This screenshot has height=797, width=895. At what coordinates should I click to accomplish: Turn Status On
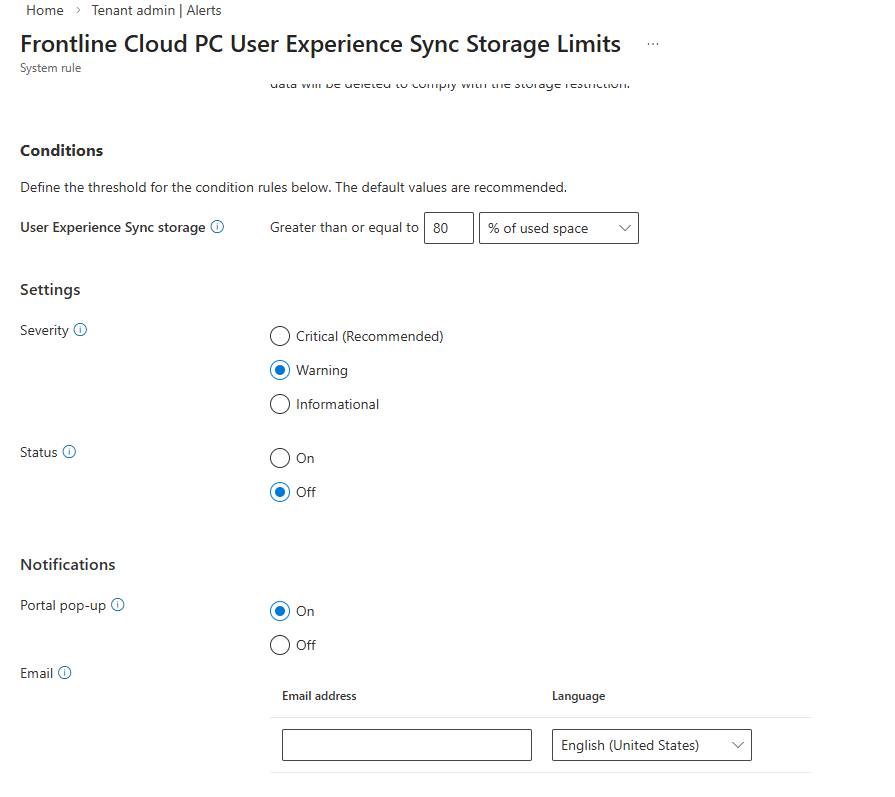[x=280, y=459]
